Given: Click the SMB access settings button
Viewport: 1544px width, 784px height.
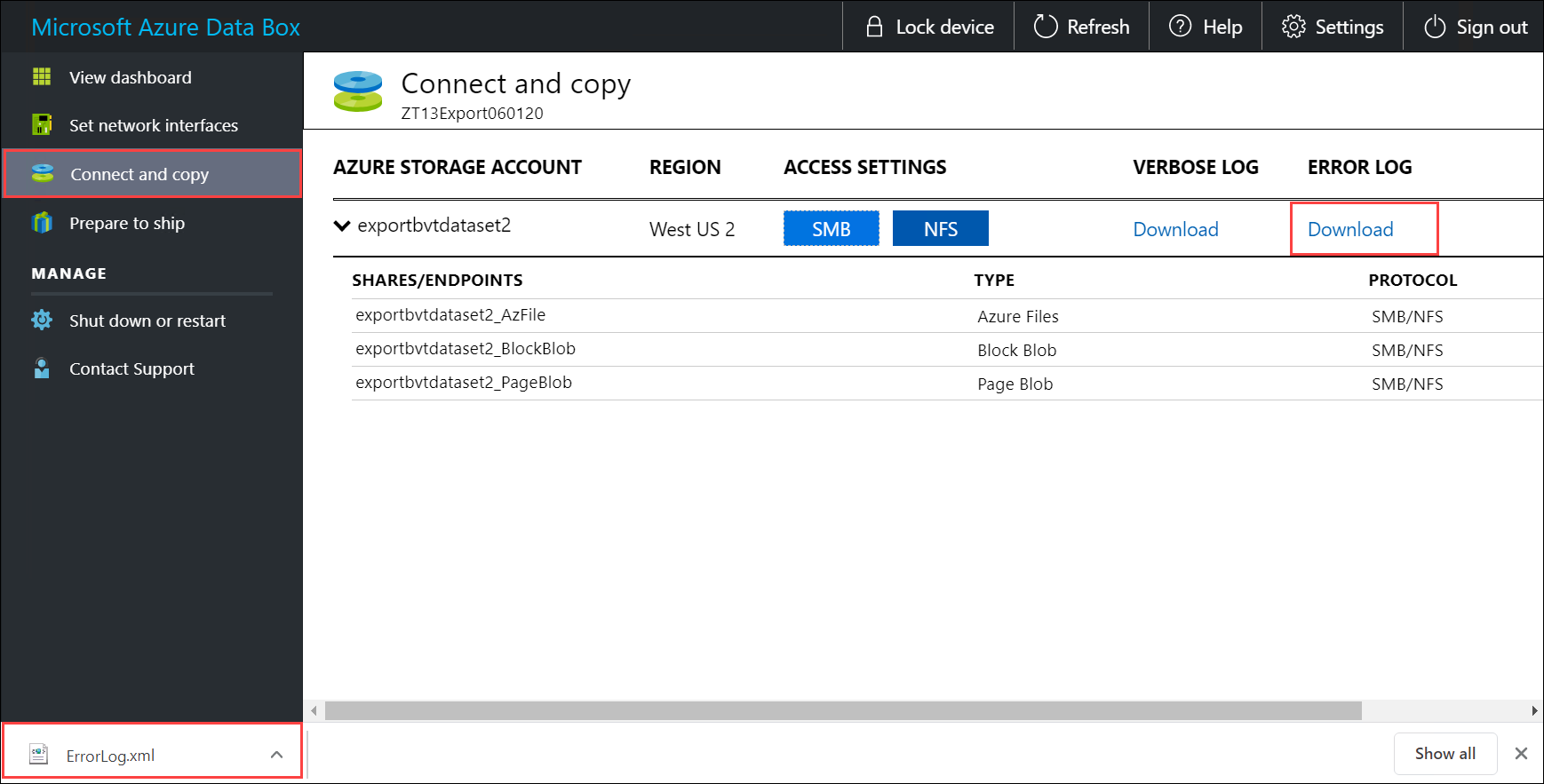Looking at the screenshot, I should click(831, 229).
